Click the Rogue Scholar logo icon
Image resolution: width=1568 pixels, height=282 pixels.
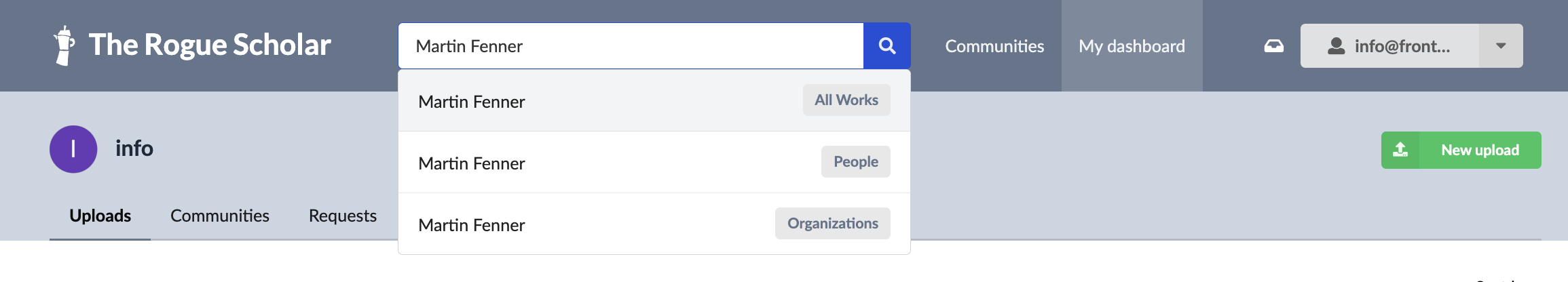point(64,45)
